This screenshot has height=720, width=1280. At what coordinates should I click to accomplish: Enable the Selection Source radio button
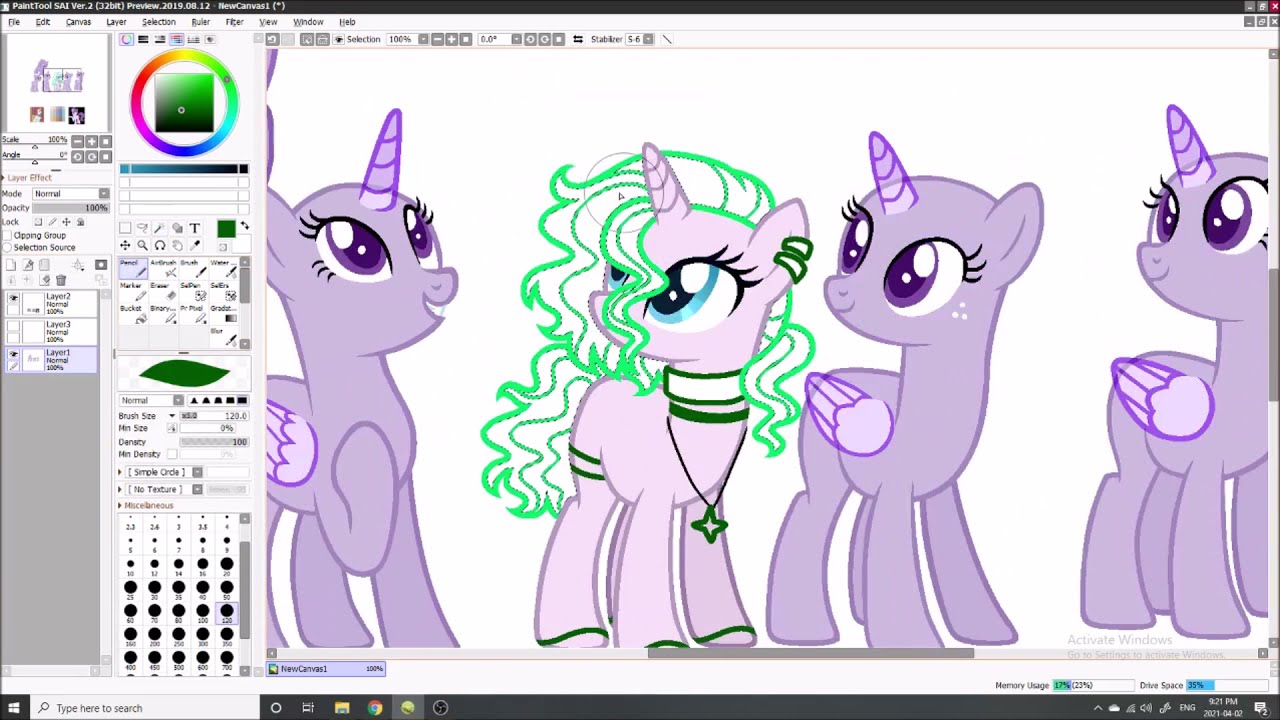(x=7, y=247)
